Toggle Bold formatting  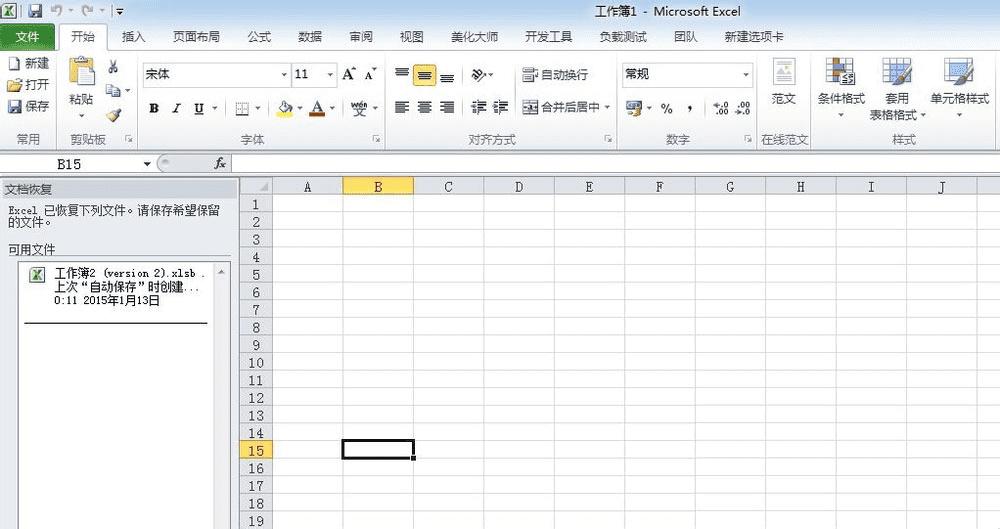click(154, 108)
